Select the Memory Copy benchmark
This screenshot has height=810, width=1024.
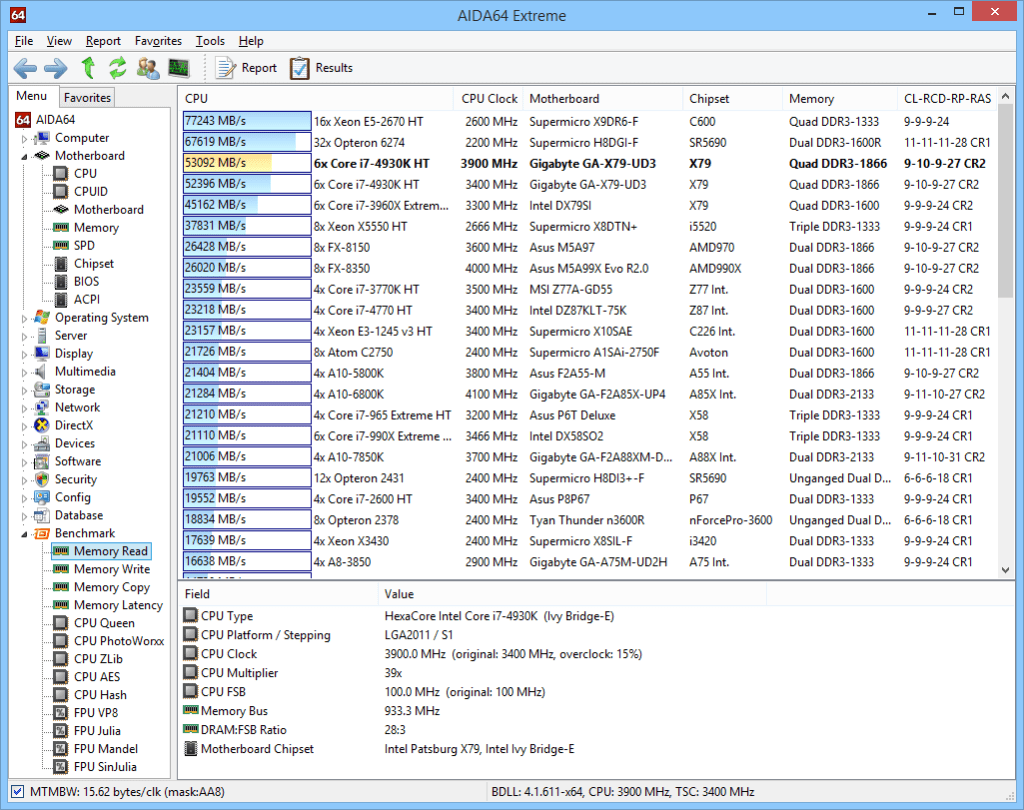pyautogui.click(x=112, y=587)
